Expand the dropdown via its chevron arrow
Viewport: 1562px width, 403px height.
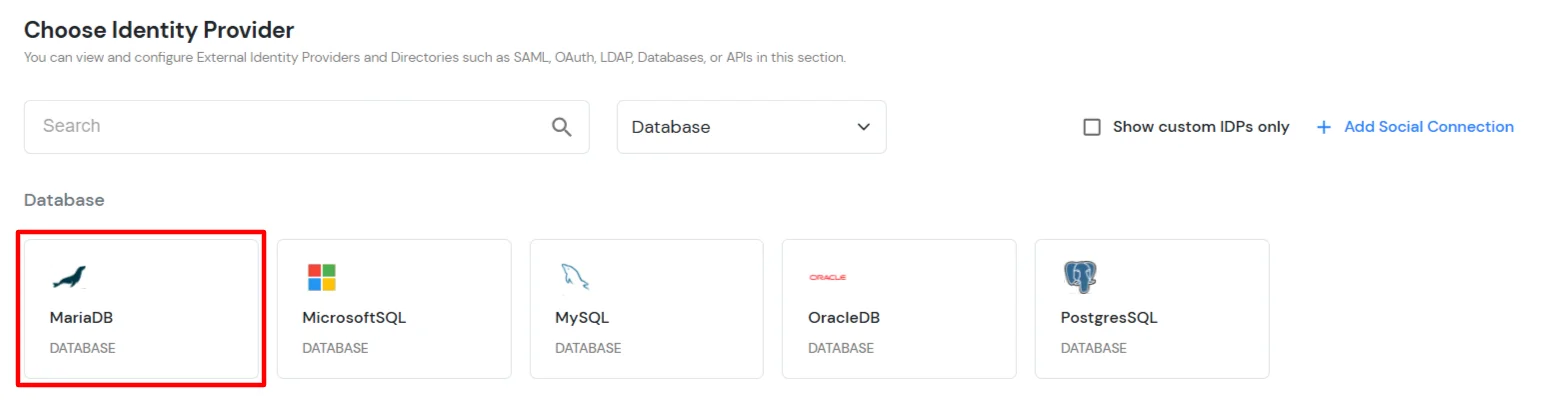pyautogui.click(x=864, y=127)
